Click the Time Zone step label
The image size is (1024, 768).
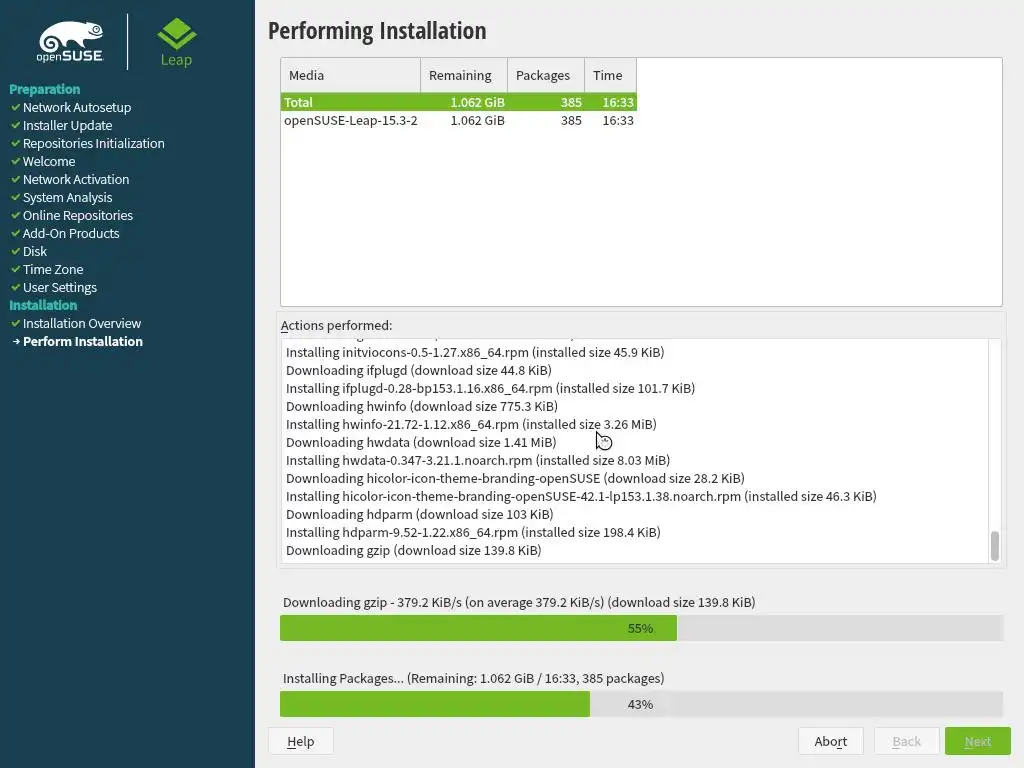coord(53,269)
